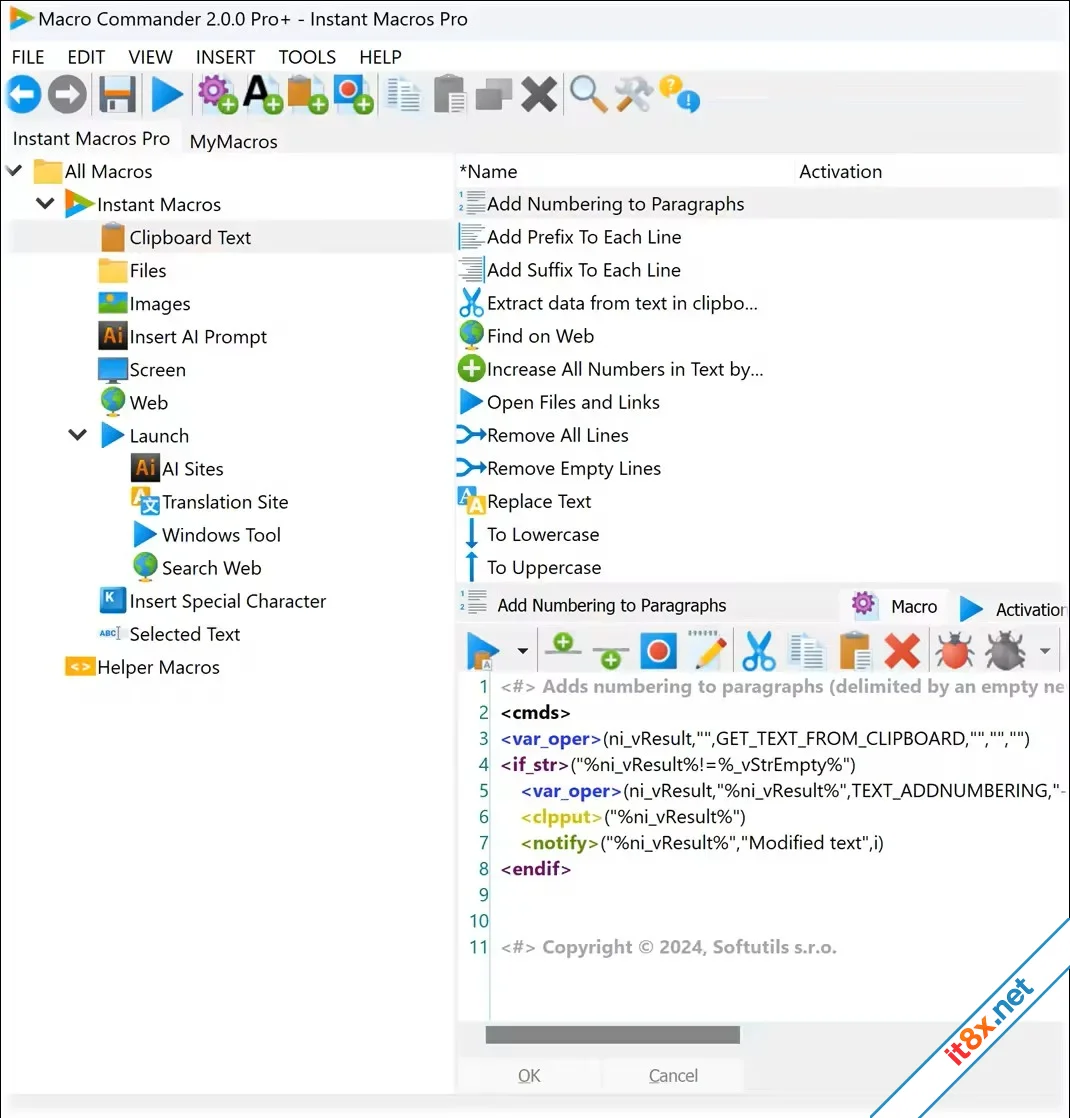Start recording with the red circle icon in the editor
The height and width of the screenshot is (1118, 1070).
click(658, 651)
